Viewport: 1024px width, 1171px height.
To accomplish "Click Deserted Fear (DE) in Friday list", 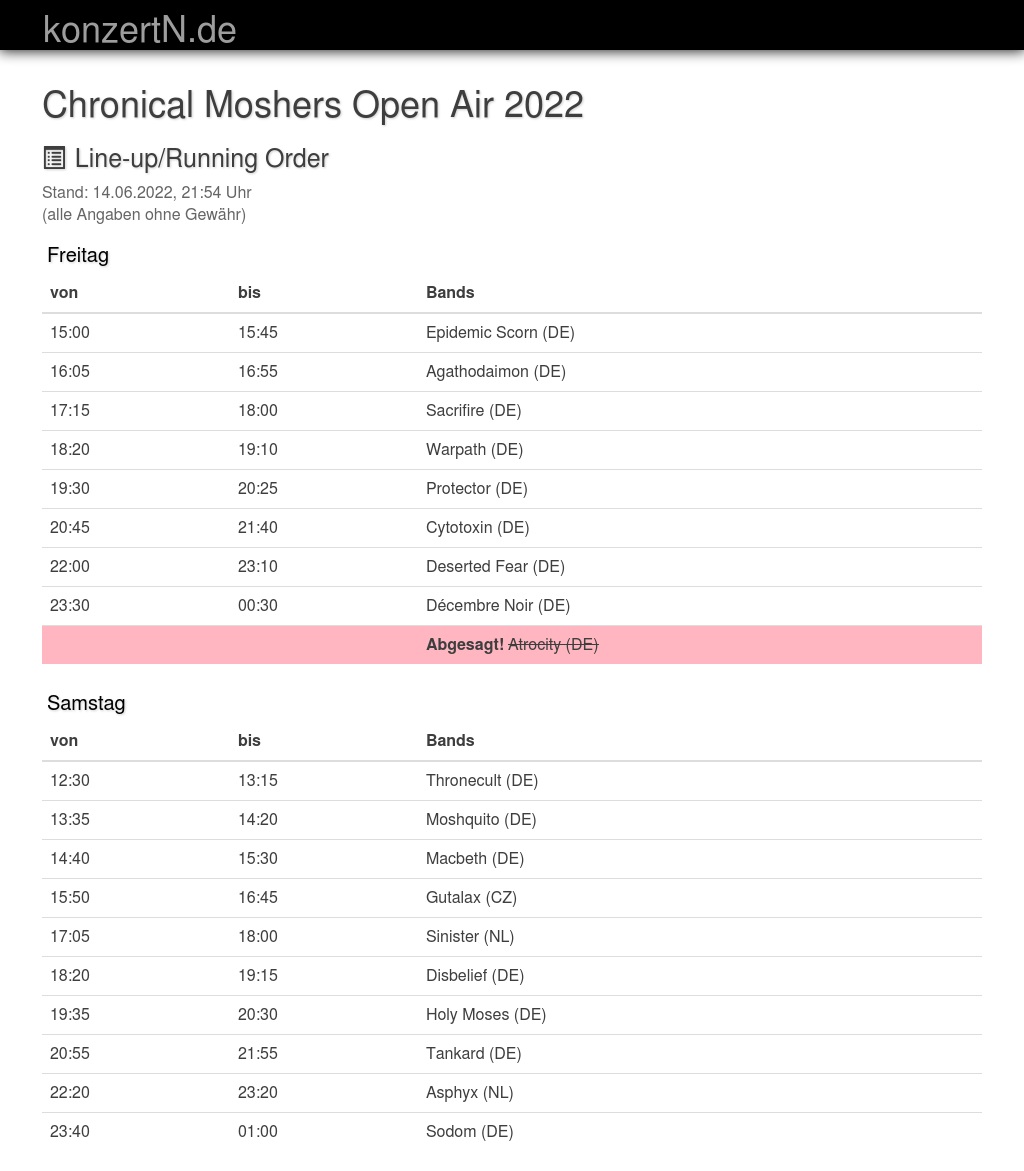I will [x=495, y=567].
